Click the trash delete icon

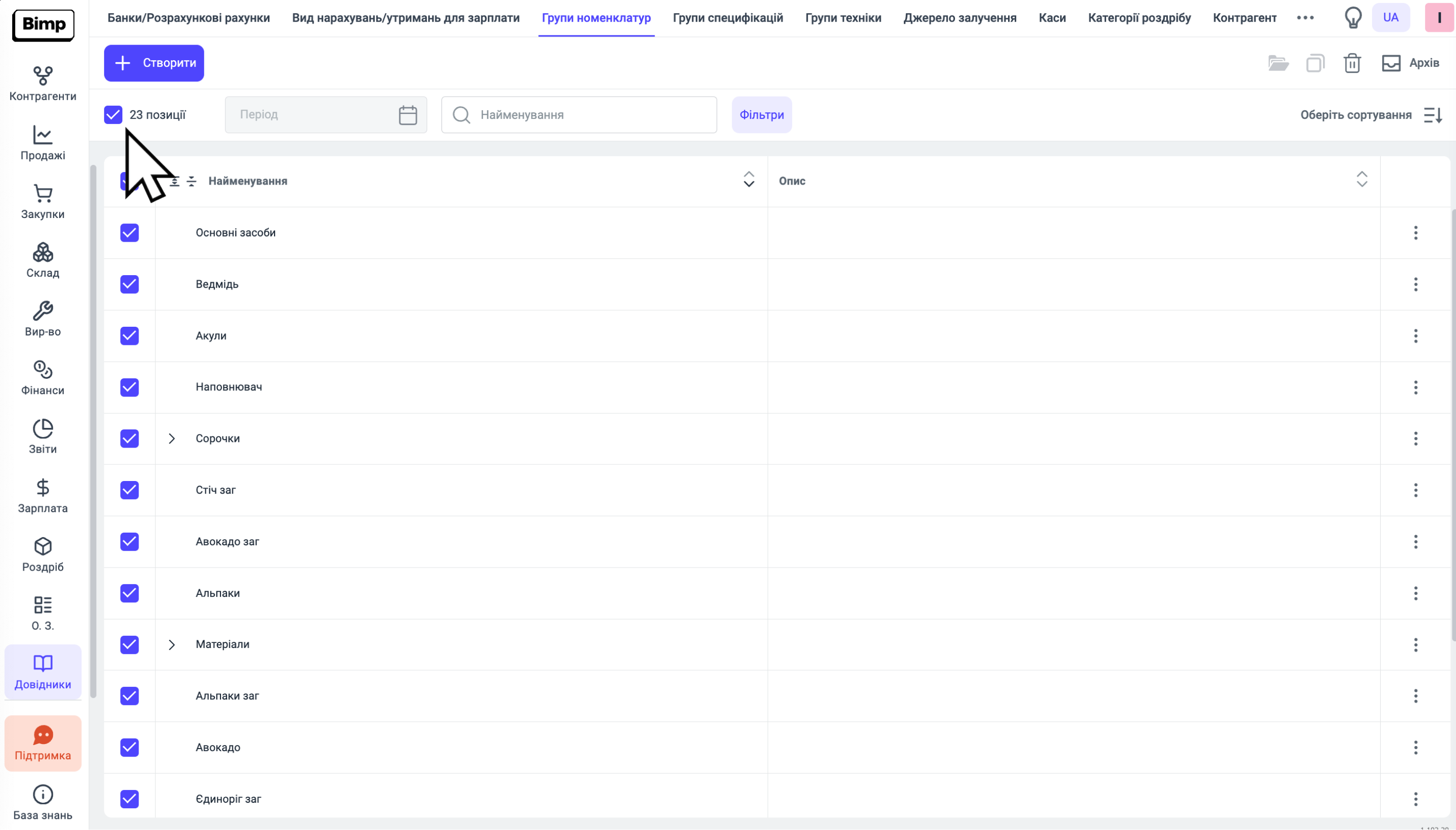(1352, 63)
